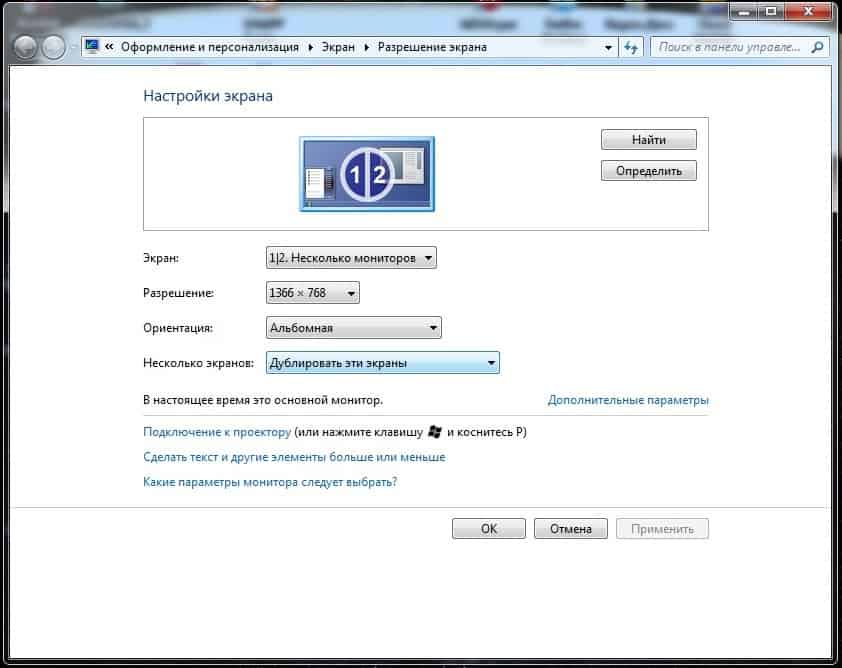
Task: Maximize the window
Action: click(x=771, y=11)
